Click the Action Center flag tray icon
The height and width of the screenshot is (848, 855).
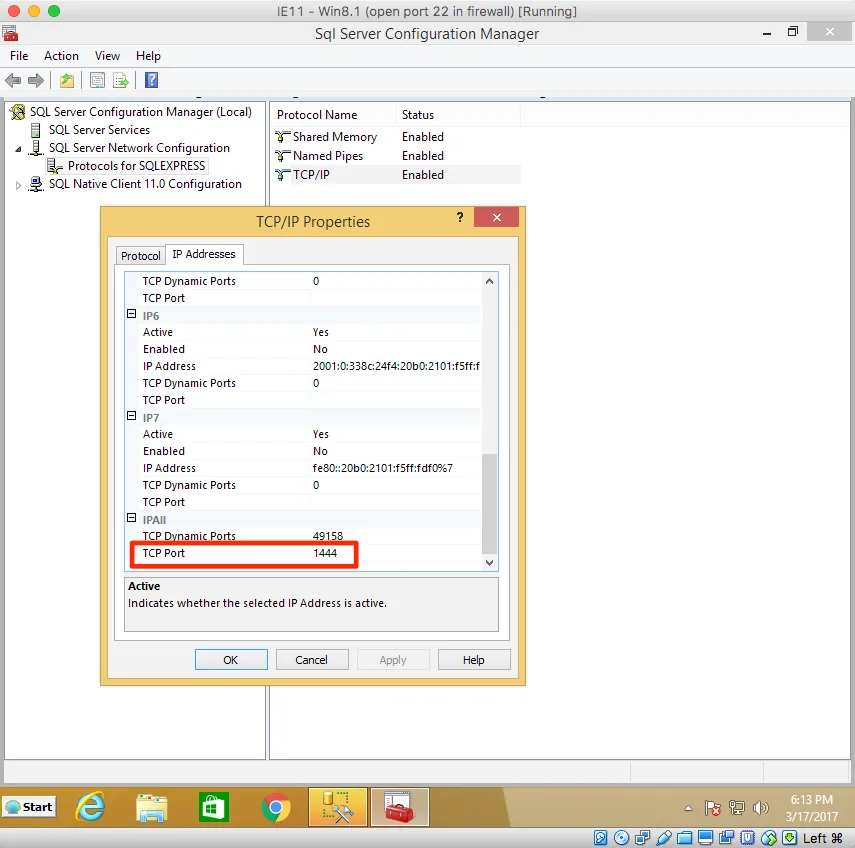[x=712, y=808]
